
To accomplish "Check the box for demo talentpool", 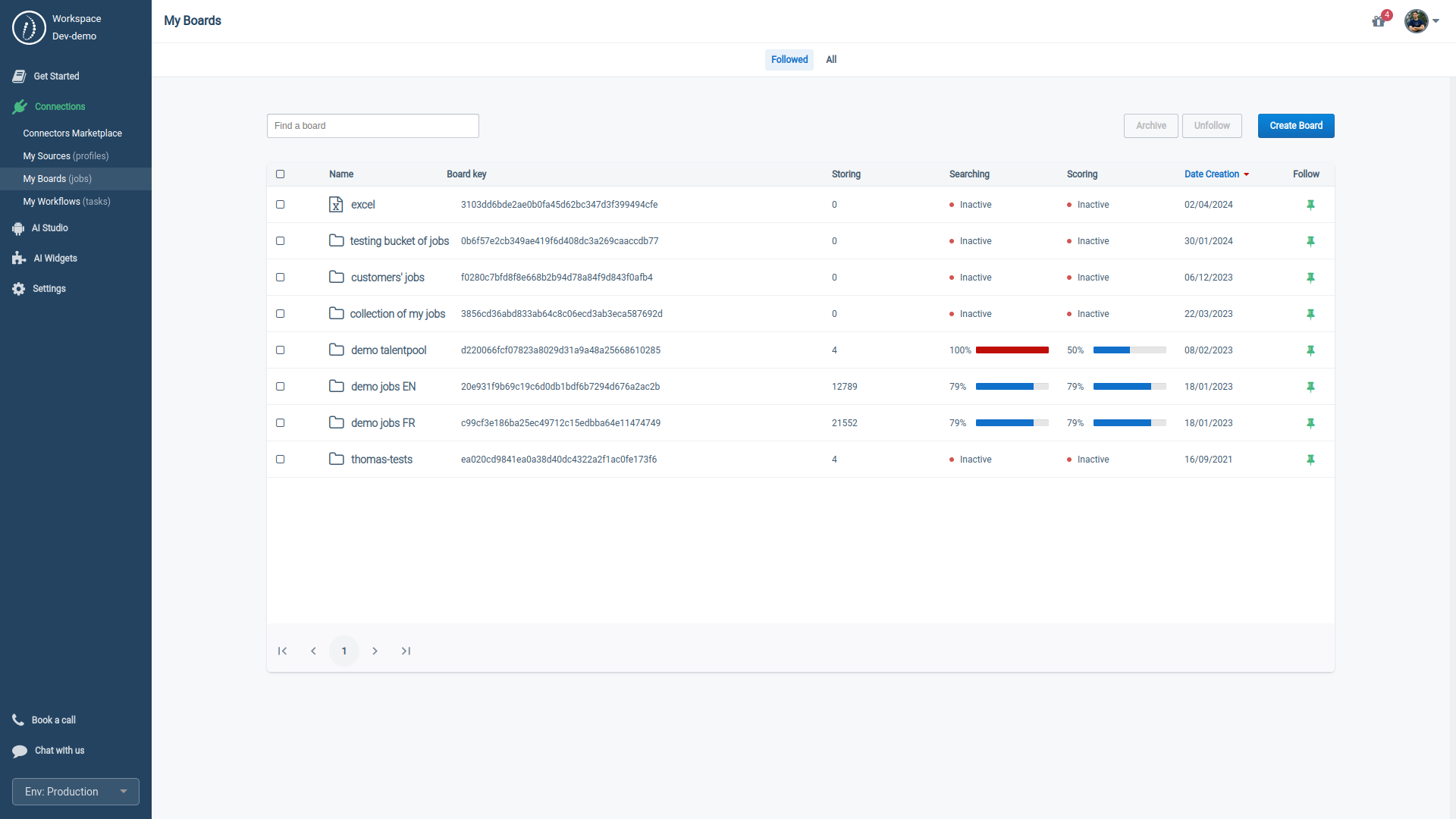I will 280,350.
